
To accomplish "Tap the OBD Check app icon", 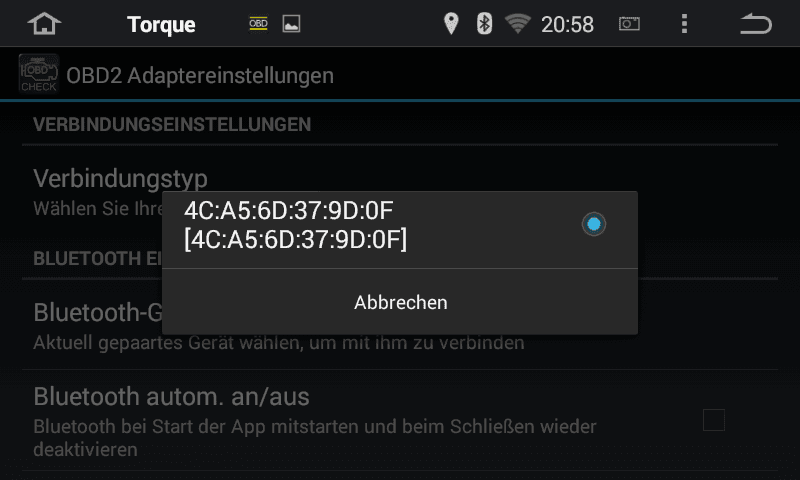I will point(39,75).
